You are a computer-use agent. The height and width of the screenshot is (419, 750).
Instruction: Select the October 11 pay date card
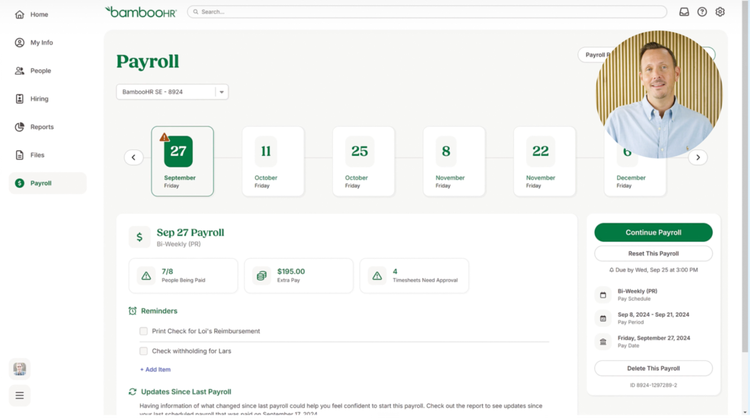click(x=266, y=160)
